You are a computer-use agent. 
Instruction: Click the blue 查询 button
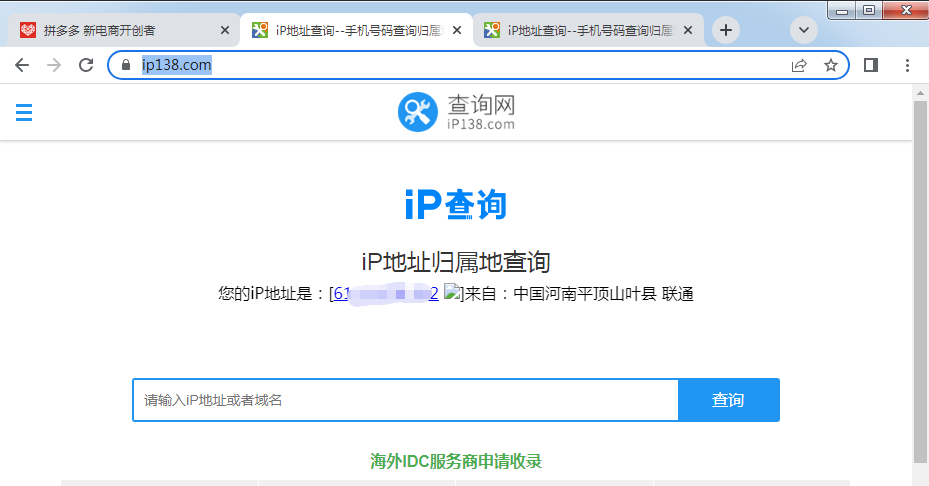pyautogui.click(x=728, y=400)
